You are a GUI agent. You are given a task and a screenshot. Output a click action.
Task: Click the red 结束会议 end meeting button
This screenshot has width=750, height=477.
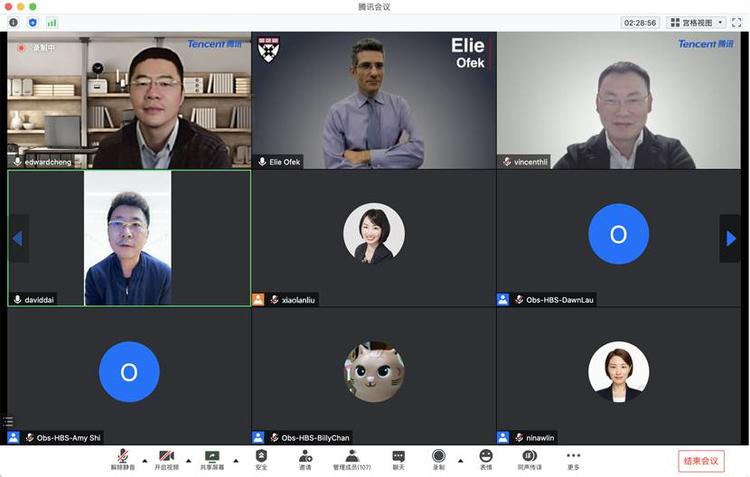tap(701, 461)
